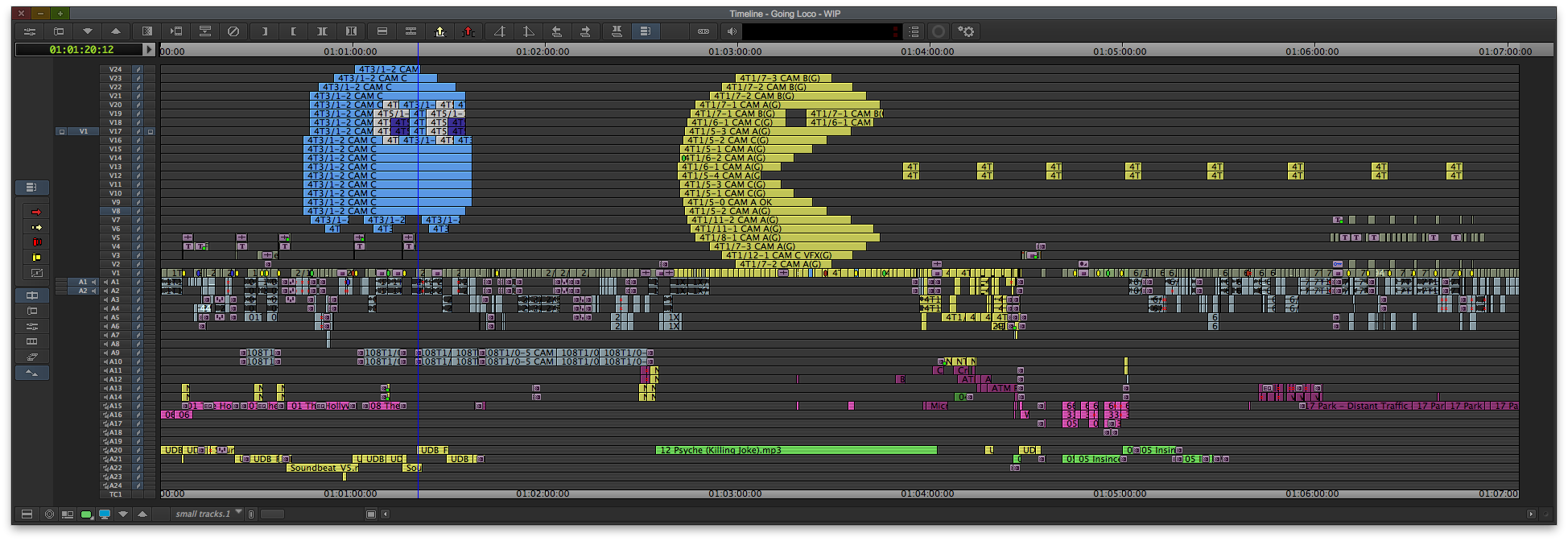Select yellow Ripple Trim tool

pos(35,257)
